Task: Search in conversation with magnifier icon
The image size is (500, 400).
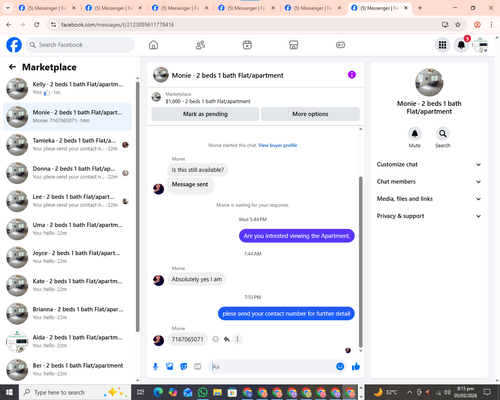Action: (x=442, y=134)
